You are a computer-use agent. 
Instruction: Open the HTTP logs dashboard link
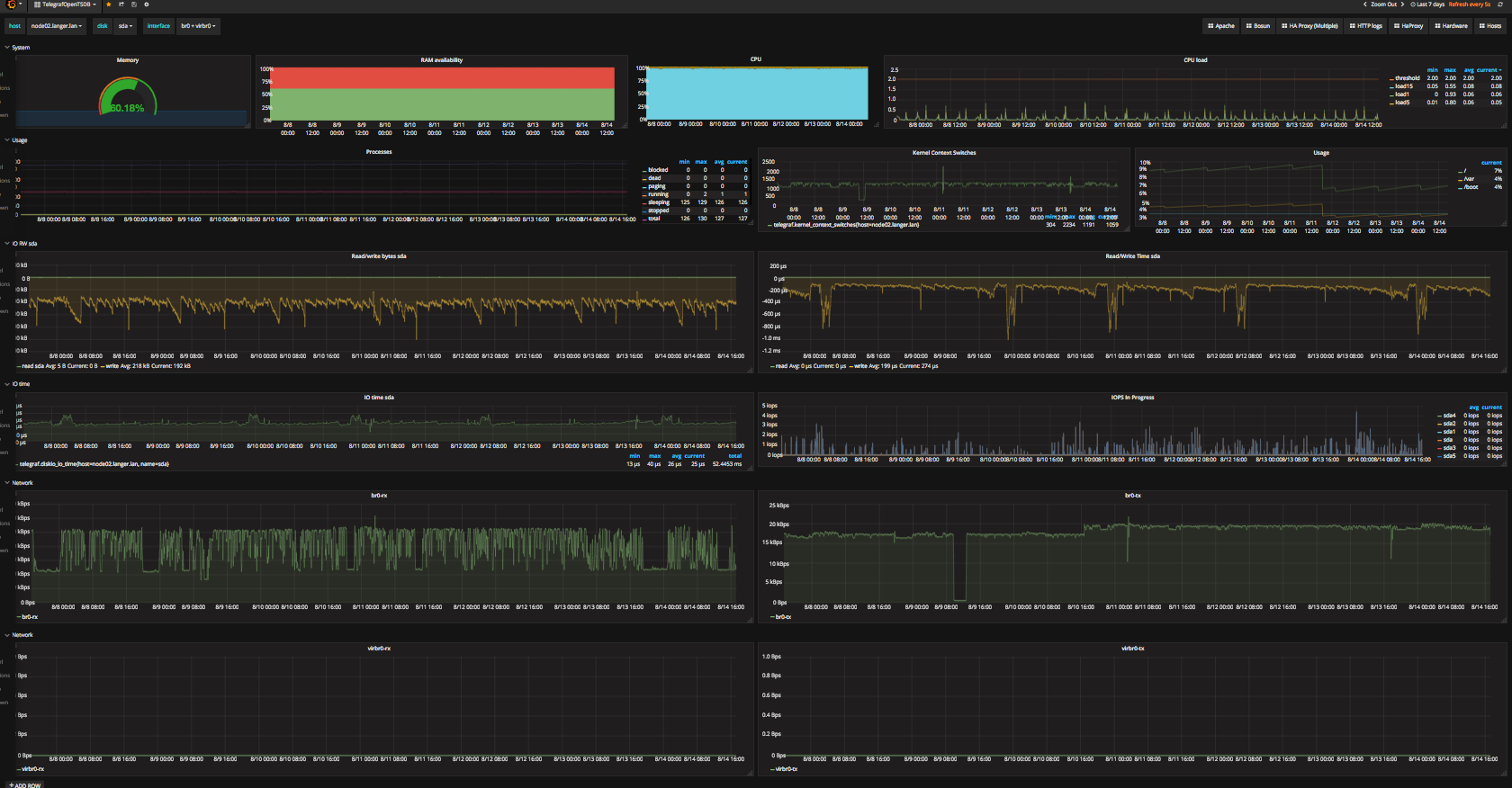click(x=1366, y=26)
